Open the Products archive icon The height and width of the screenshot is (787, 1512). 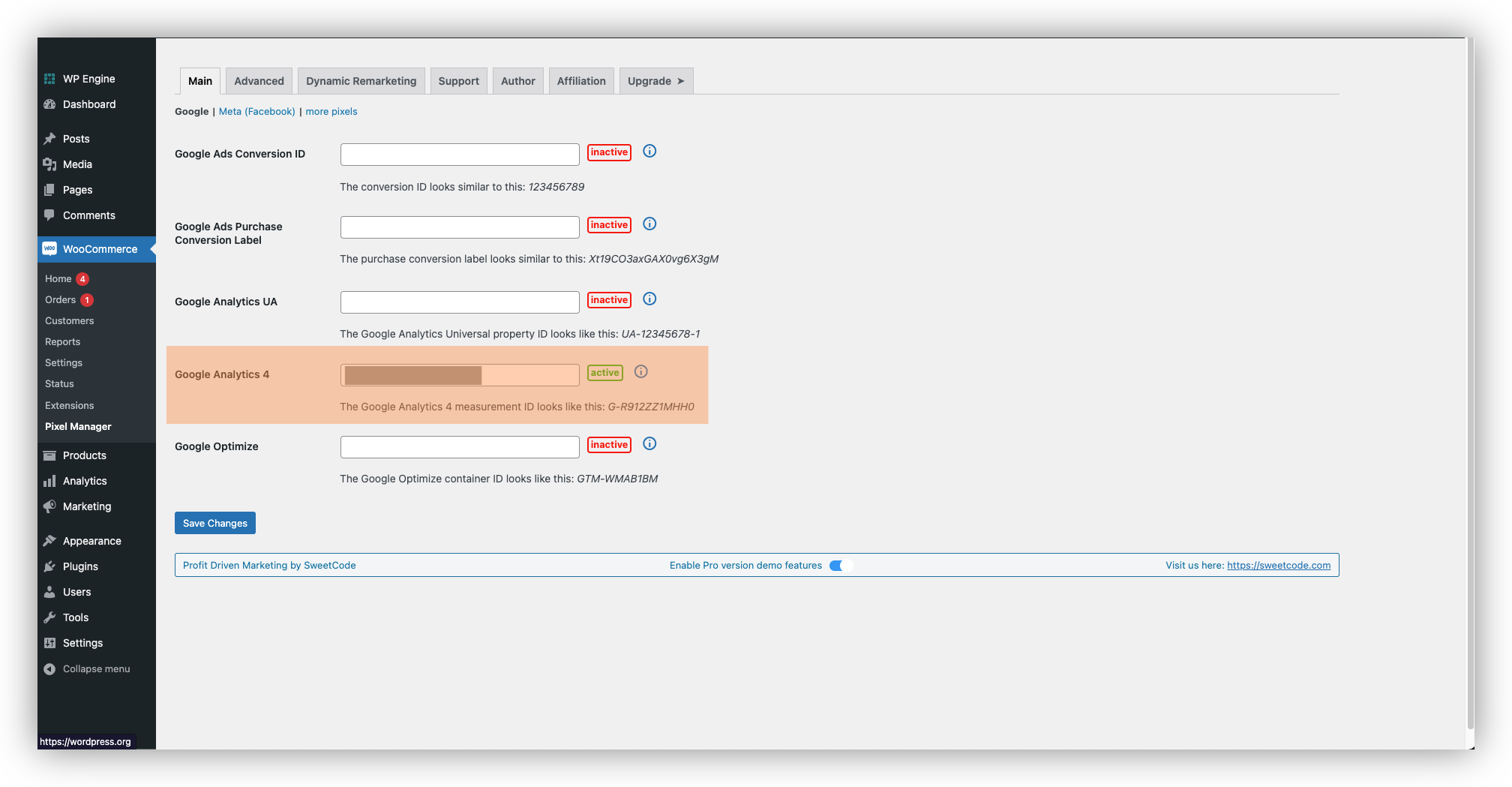tap(49, 455)
